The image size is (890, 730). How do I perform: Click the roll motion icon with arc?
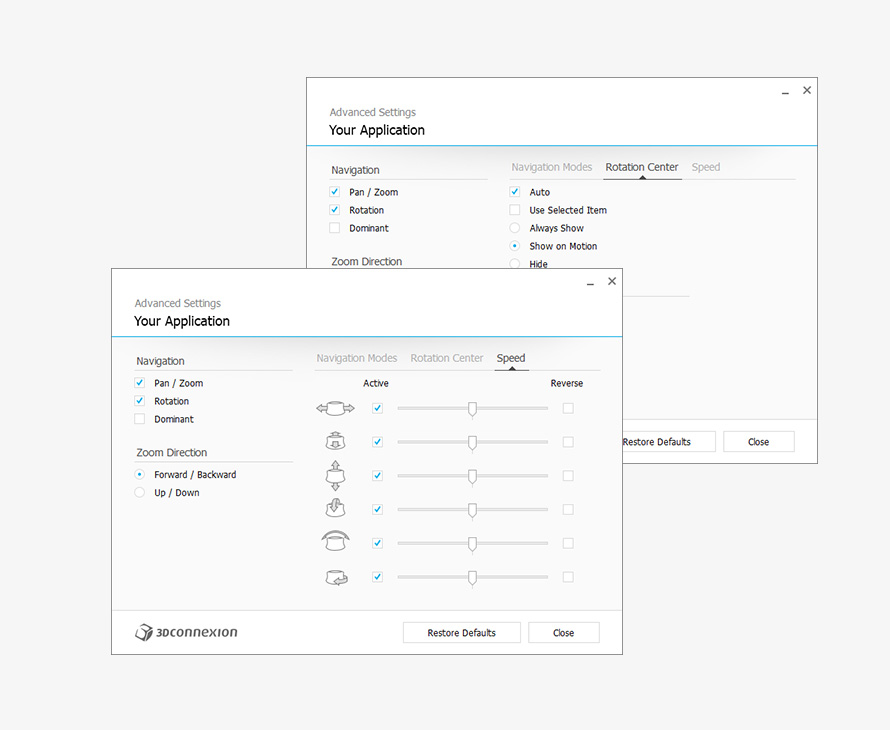335,542
